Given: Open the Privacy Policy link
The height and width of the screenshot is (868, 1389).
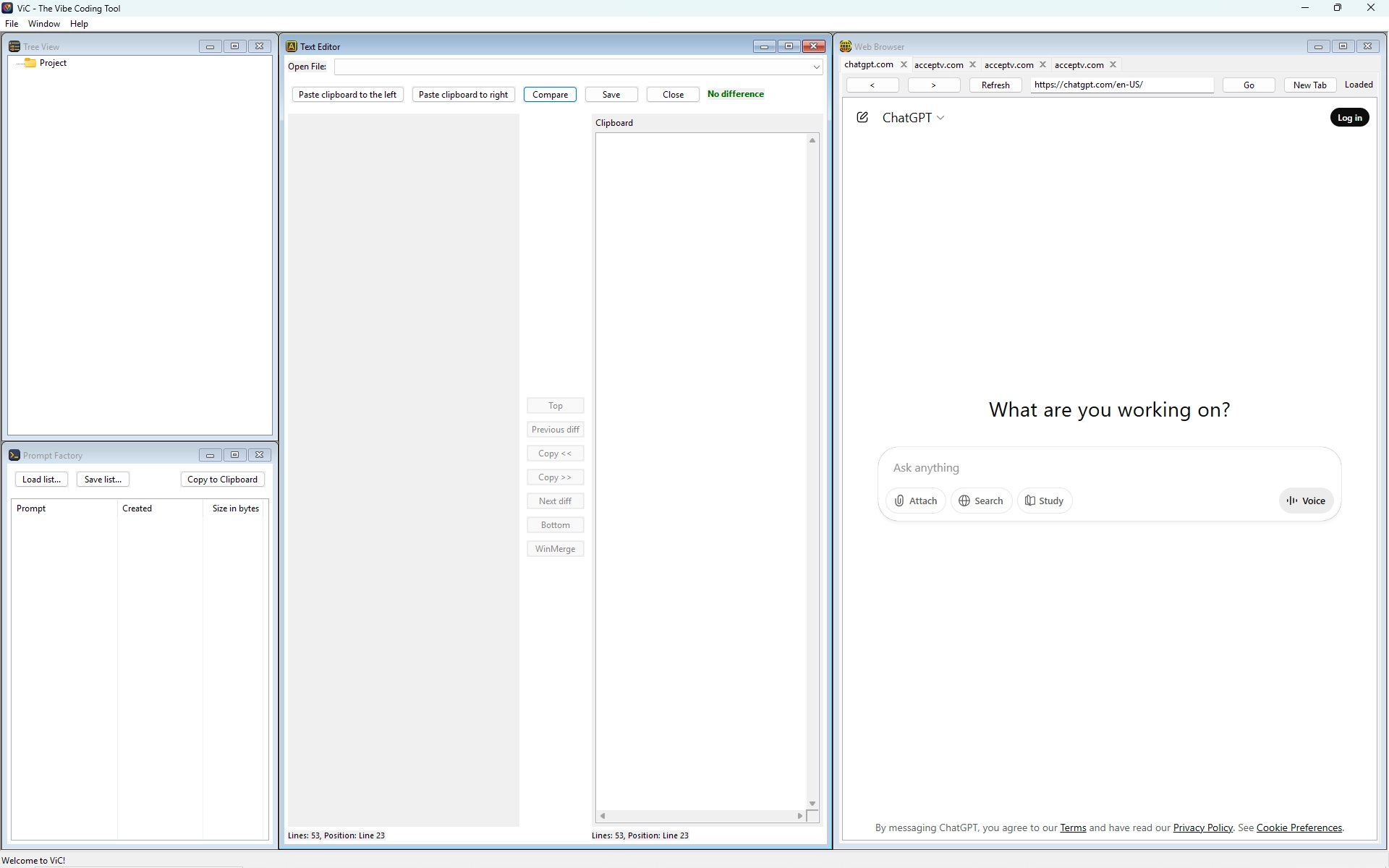Looking at the screenshot, I should coord(1202,827).
